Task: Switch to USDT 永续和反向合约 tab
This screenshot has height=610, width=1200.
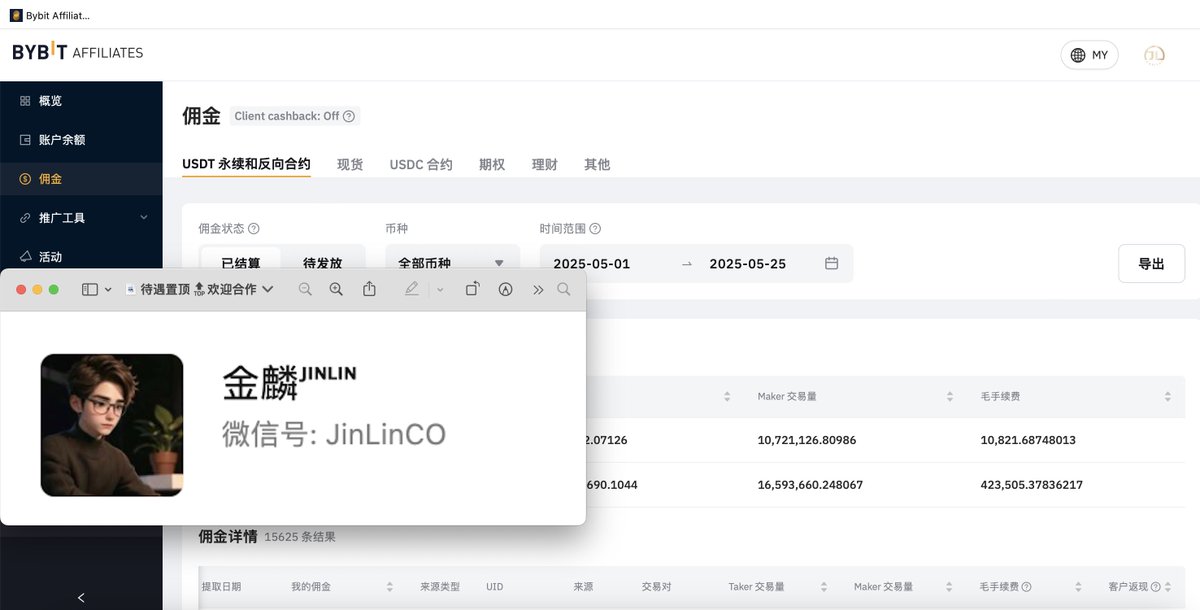Action: click(x=246, y=164)
